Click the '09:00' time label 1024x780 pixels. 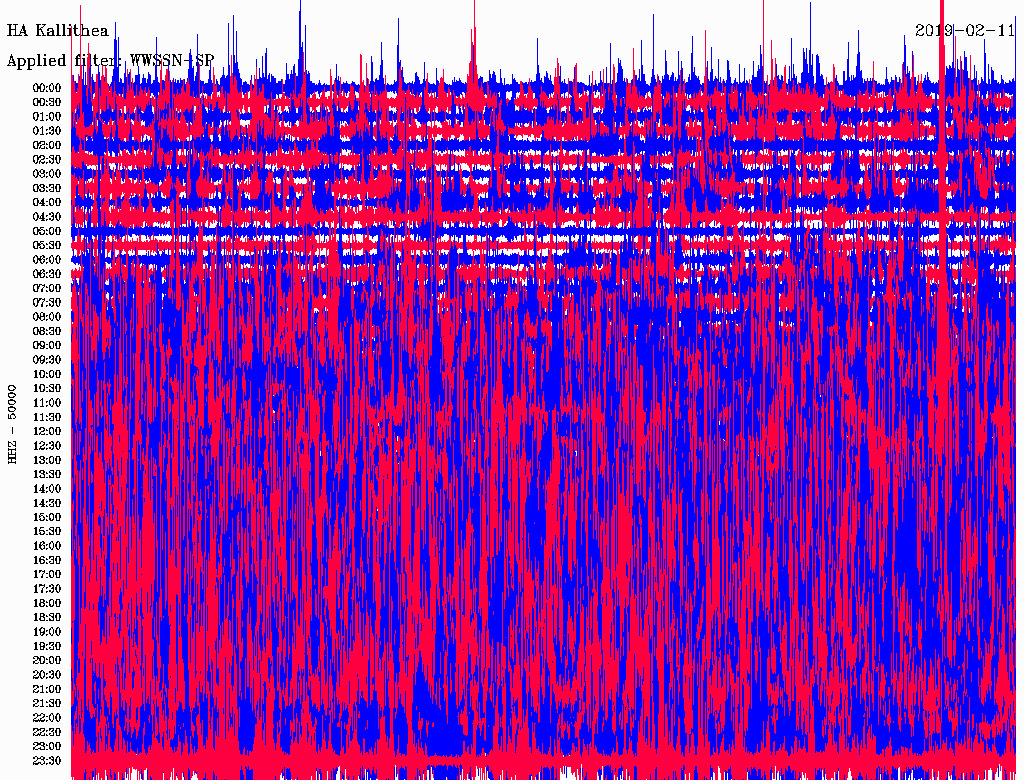pyautogui.click(x=47, y=346)
